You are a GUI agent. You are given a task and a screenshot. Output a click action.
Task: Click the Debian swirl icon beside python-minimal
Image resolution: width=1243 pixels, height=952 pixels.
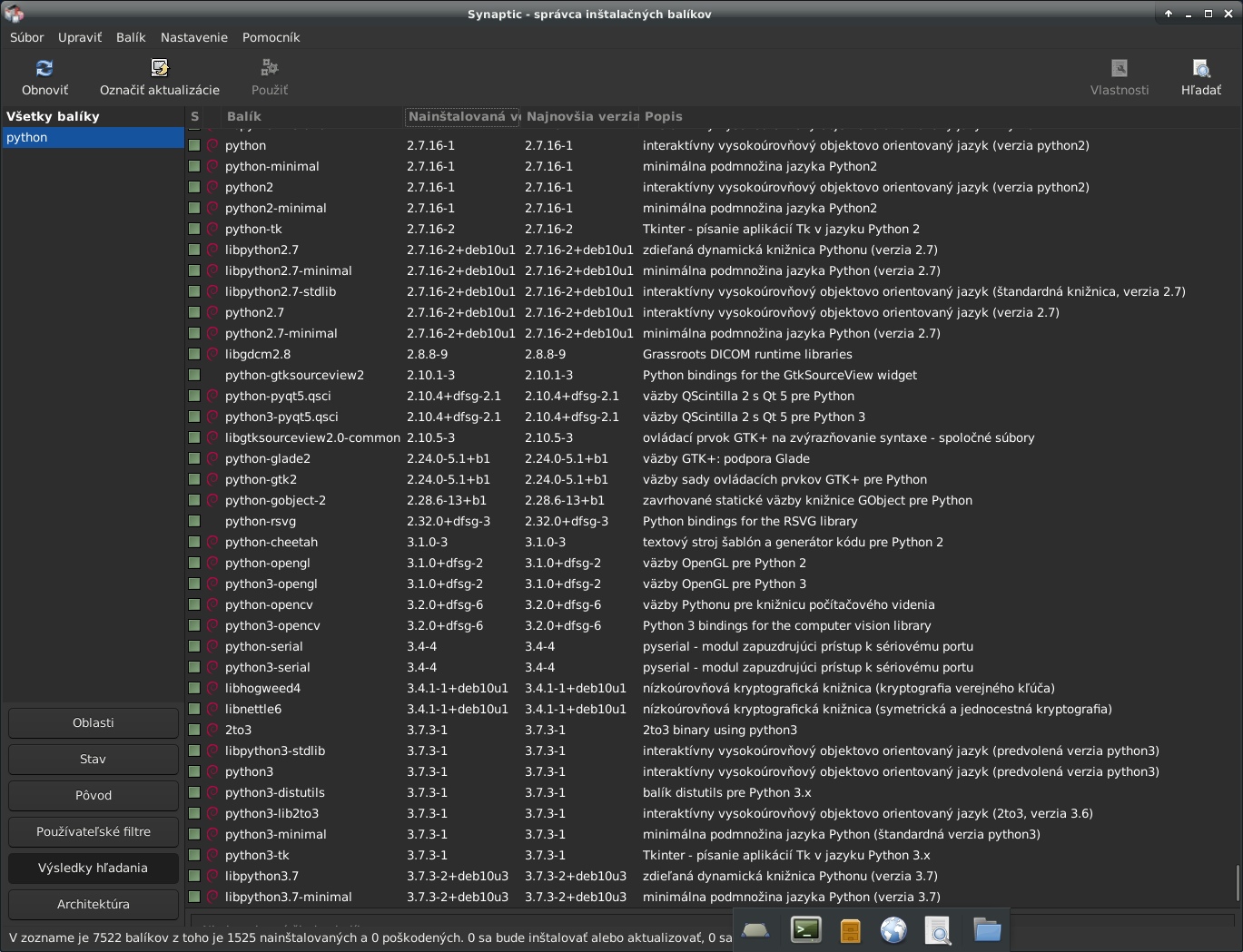(212, 166)
